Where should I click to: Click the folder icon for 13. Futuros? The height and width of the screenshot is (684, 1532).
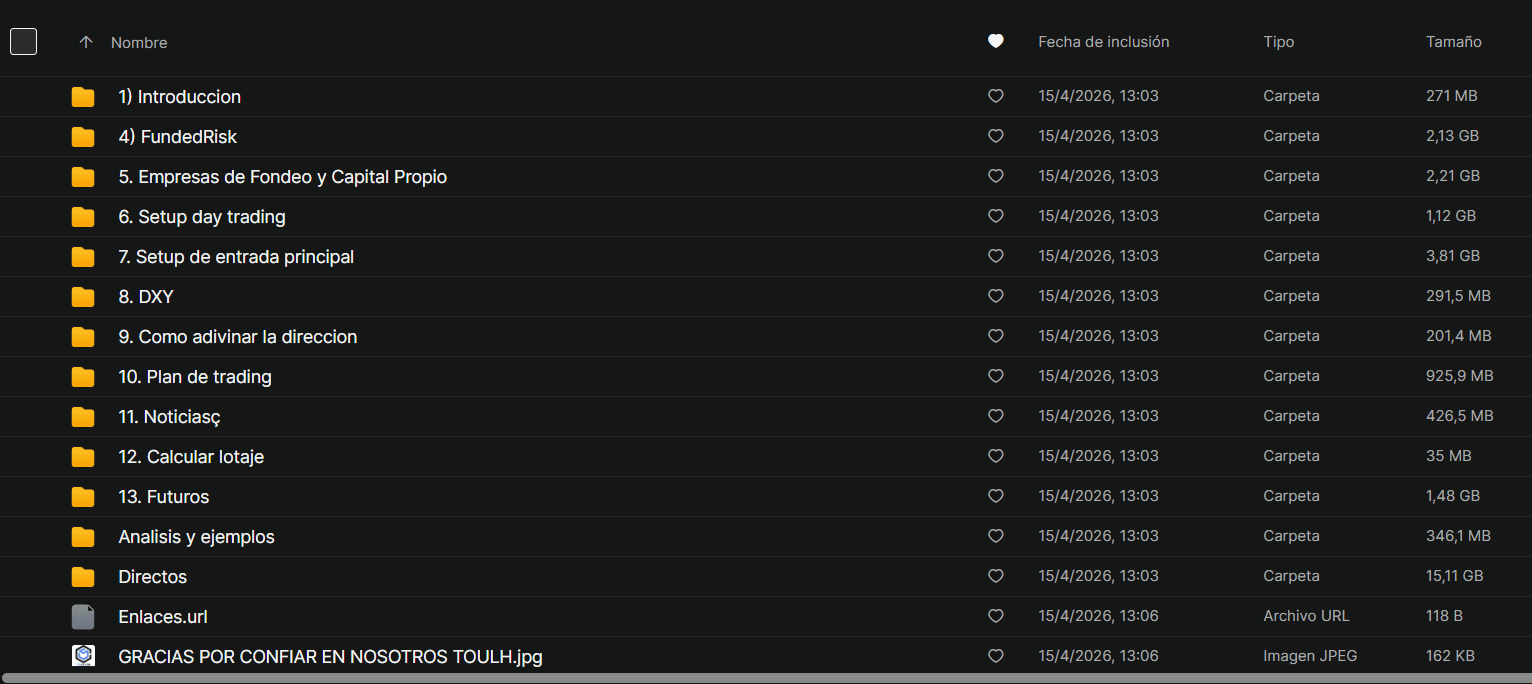click(x=83, y=497)
